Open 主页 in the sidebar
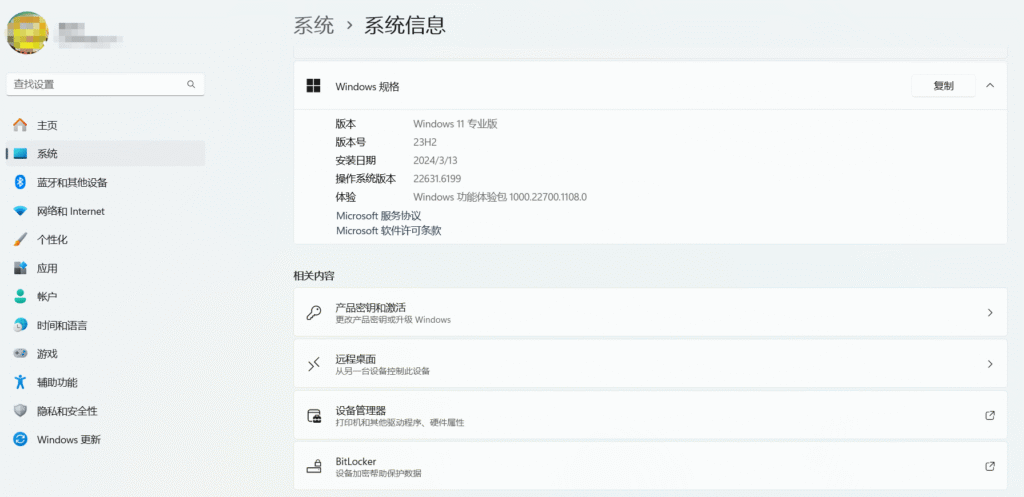This screenshot has height=497, width=1024. pos(105,125)
